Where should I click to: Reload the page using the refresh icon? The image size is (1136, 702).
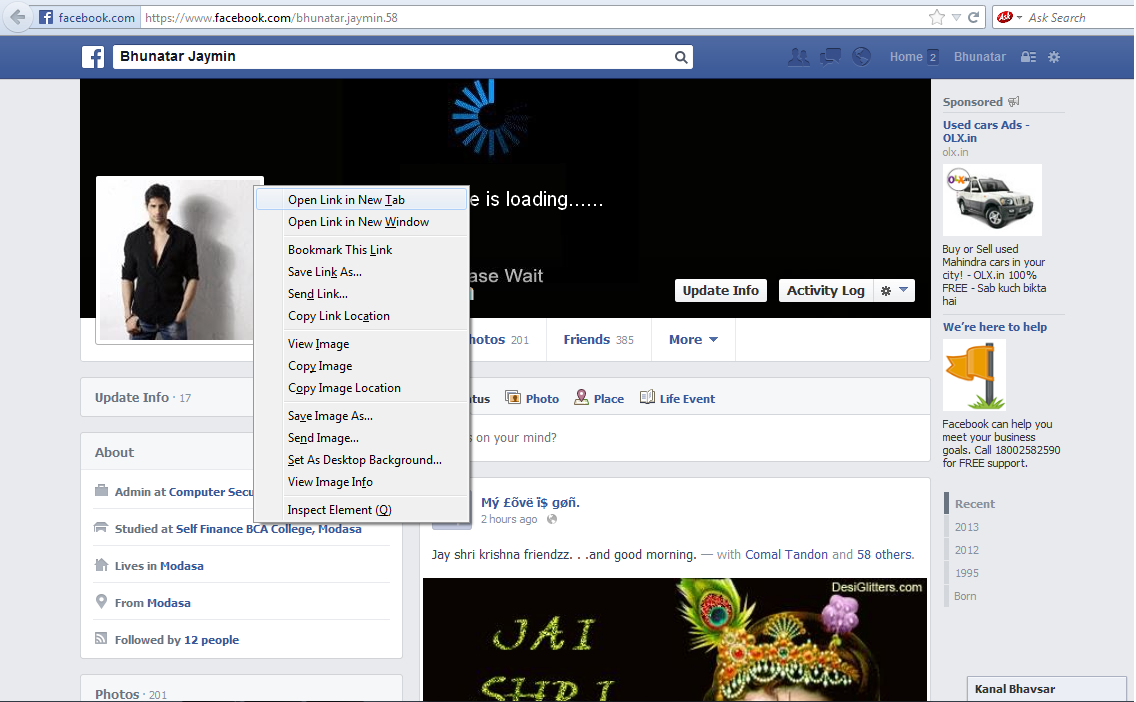974,17
